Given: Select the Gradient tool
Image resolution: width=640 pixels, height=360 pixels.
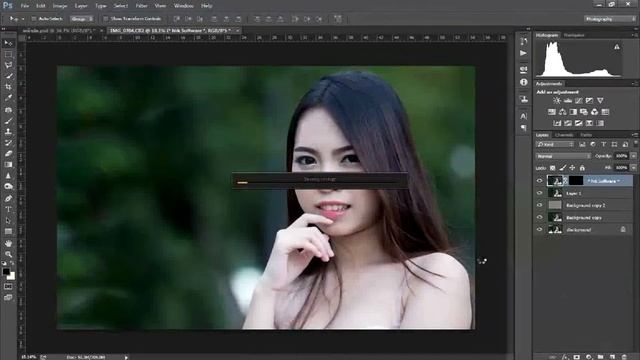Looking at the screenshot, I should coord(8,164).
